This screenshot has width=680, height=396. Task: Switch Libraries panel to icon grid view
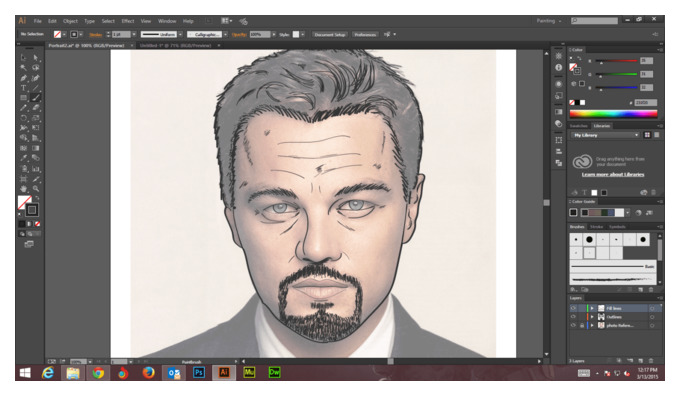[x=647, y=135]
